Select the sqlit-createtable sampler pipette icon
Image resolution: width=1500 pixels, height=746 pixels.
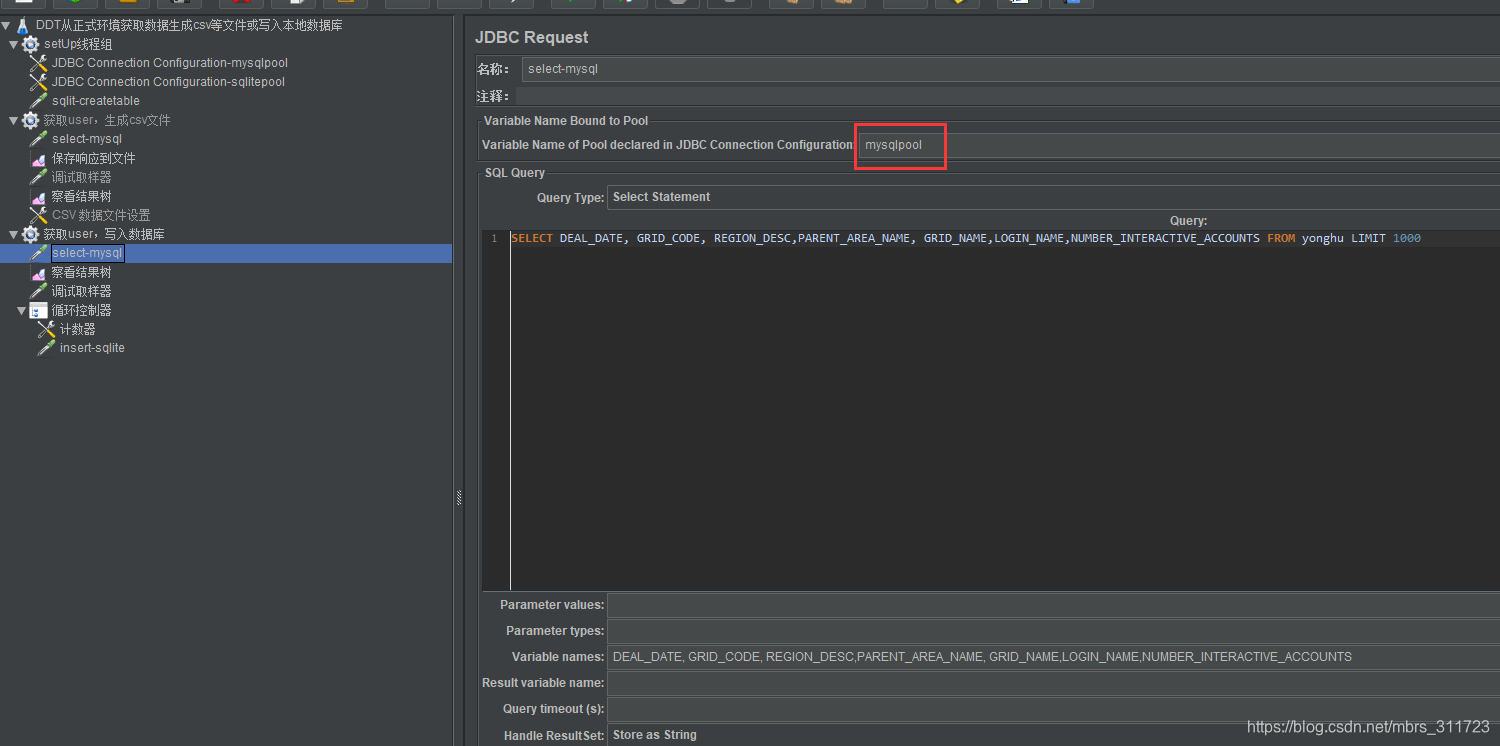39,101
